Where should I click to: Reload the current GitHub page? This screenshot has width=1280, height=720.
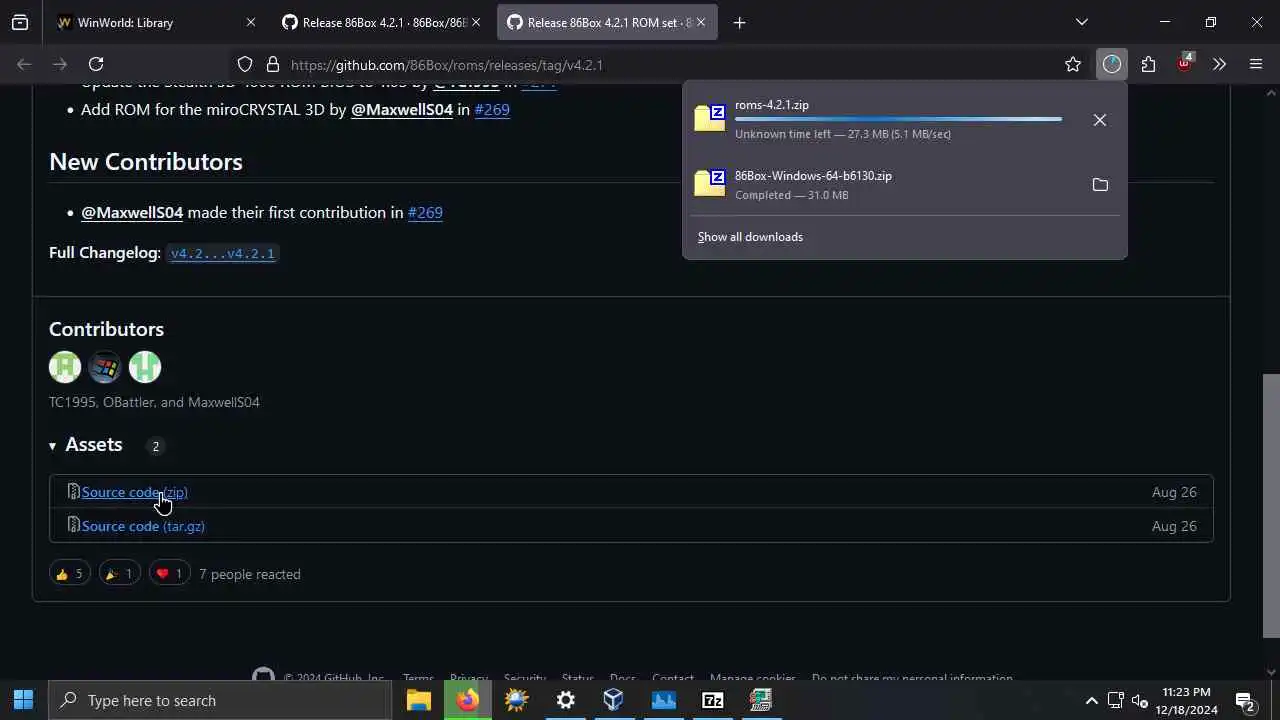96,64
